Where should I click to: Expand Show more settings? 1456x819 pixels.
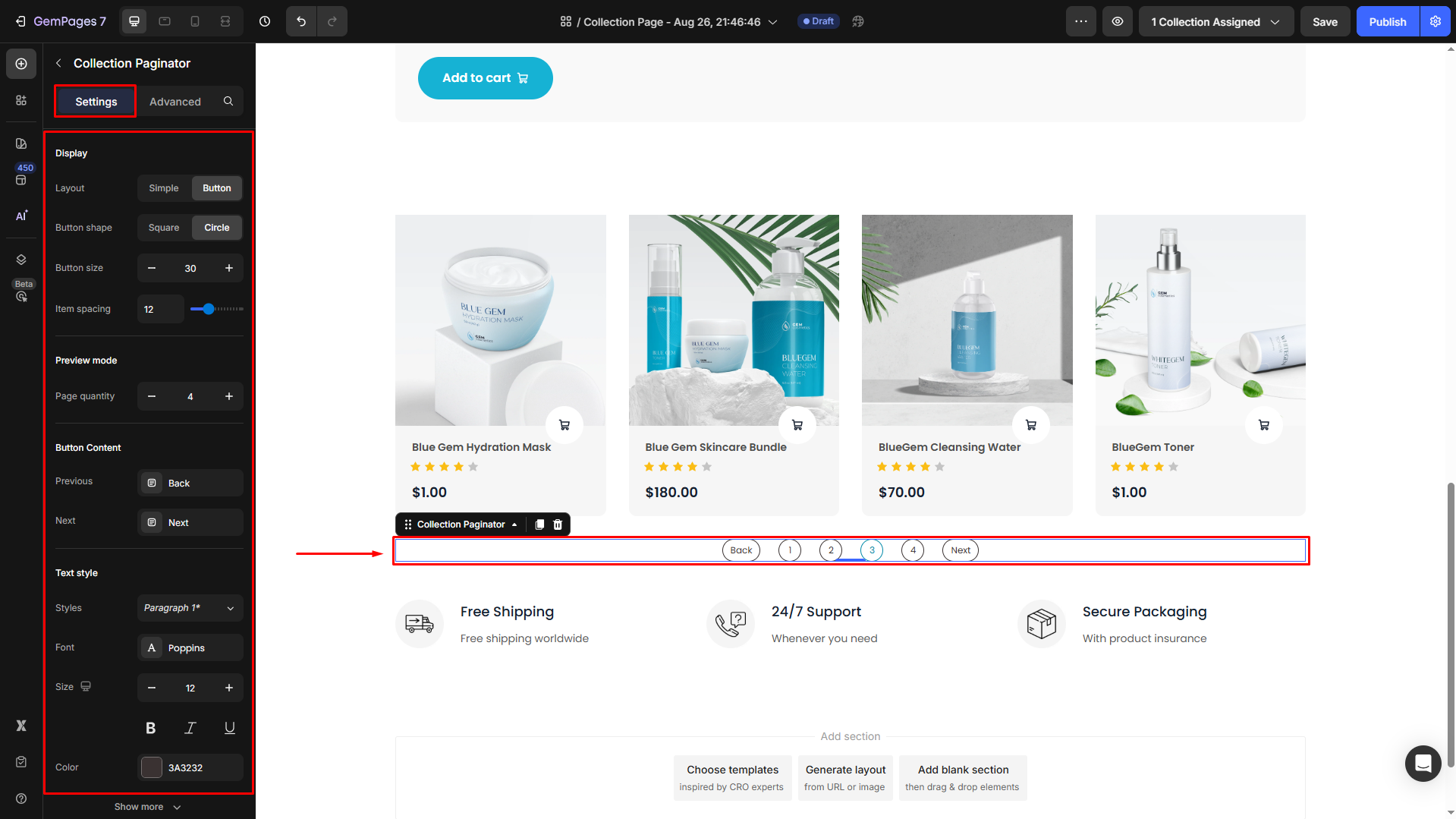pos(148,807)
